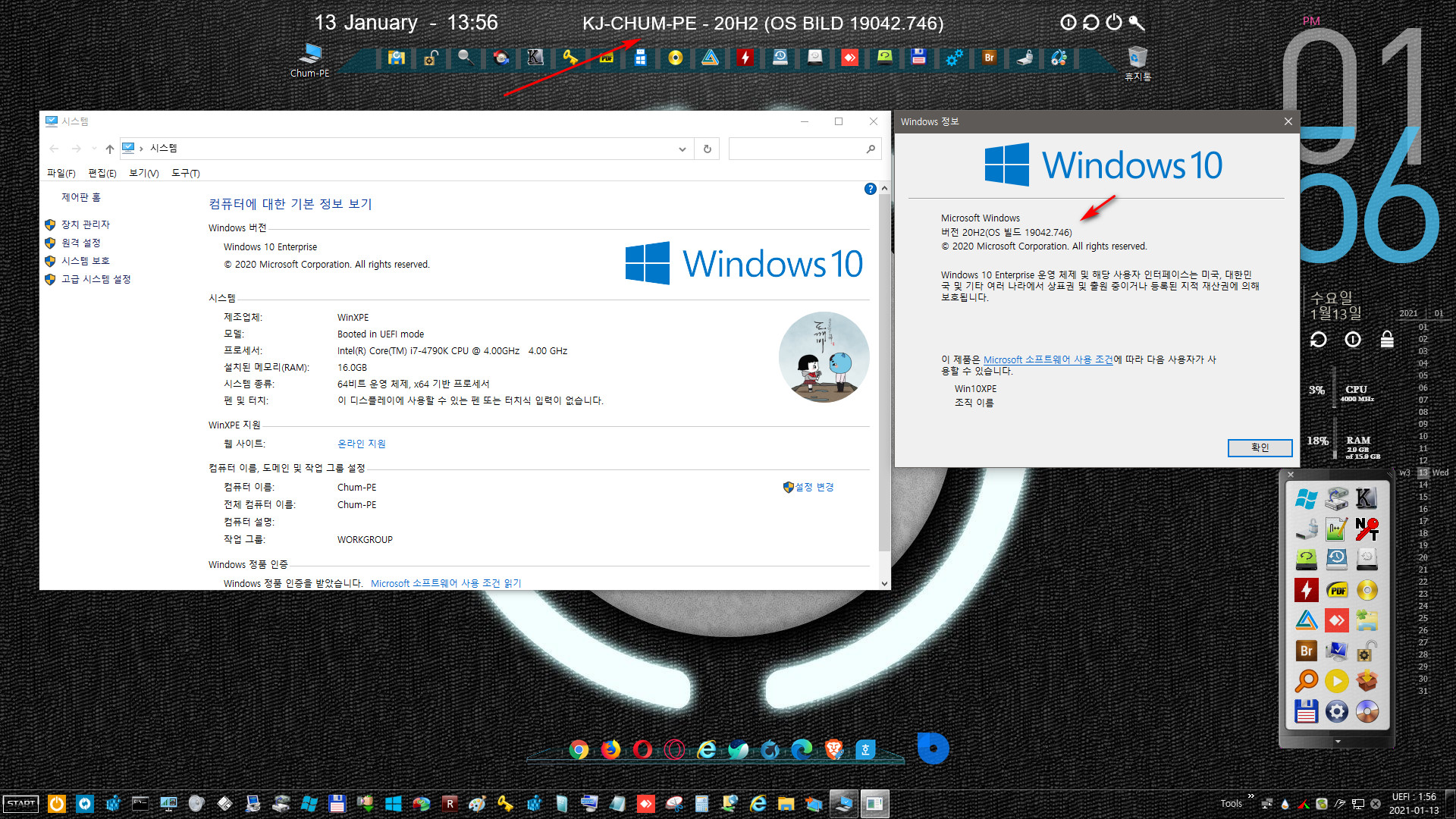Click the help question mark in System window
Viewport: 1456px width, 819px height.
(x=870, y=189)
